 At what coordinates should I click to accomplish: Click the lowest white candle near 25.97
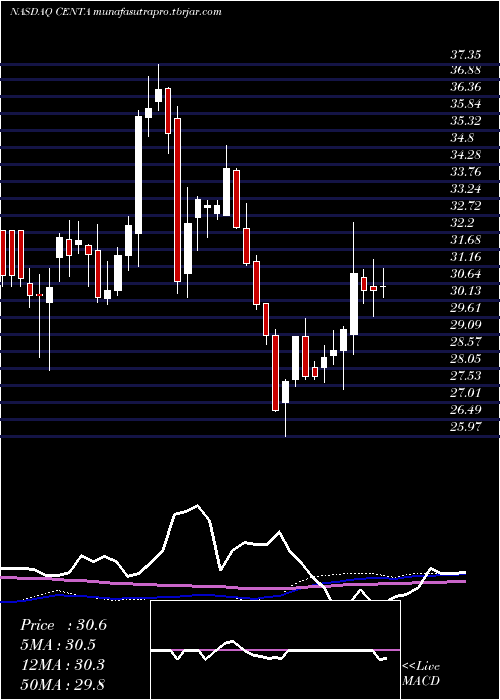[285, 392]
